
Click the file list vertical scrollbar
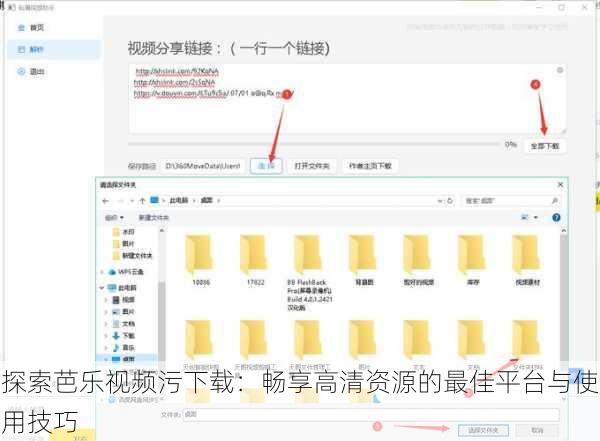(564, 297)
